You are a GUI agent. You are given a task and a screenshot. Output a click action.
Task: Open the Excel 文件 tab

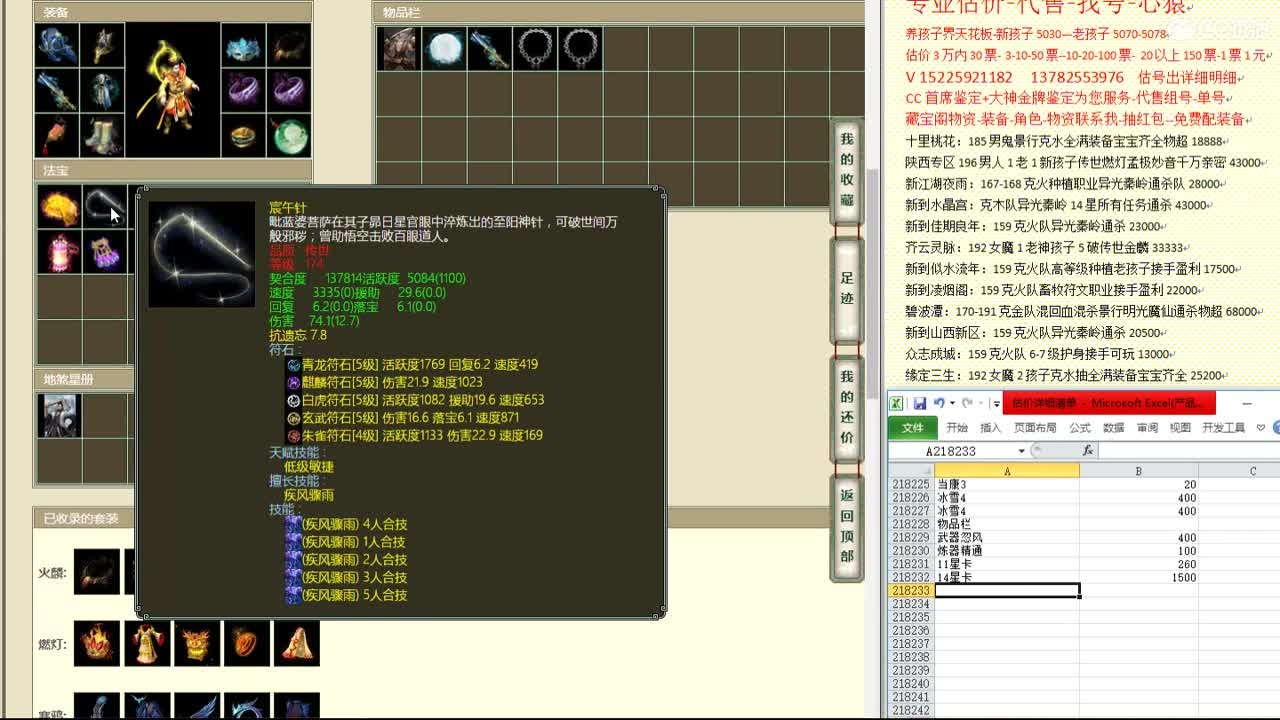click(913, 427)
